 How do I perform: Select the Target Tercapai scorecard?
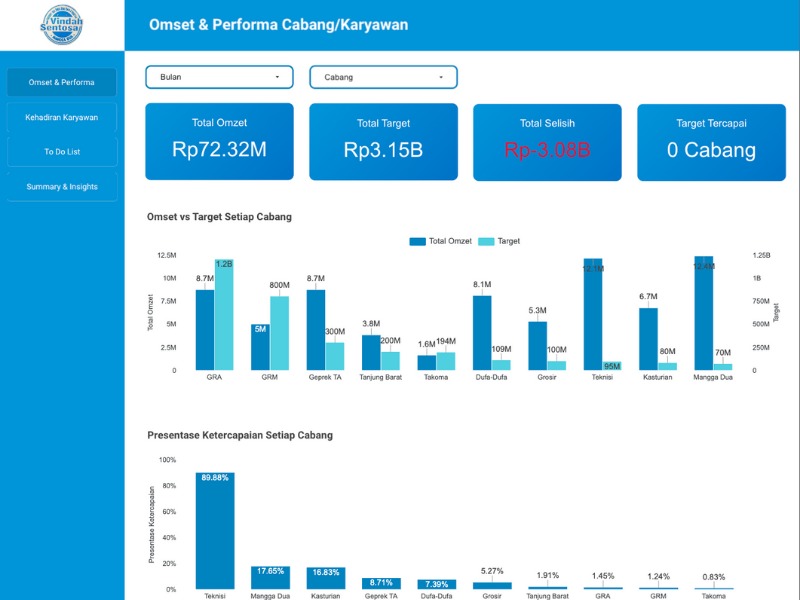coord(711,141)
